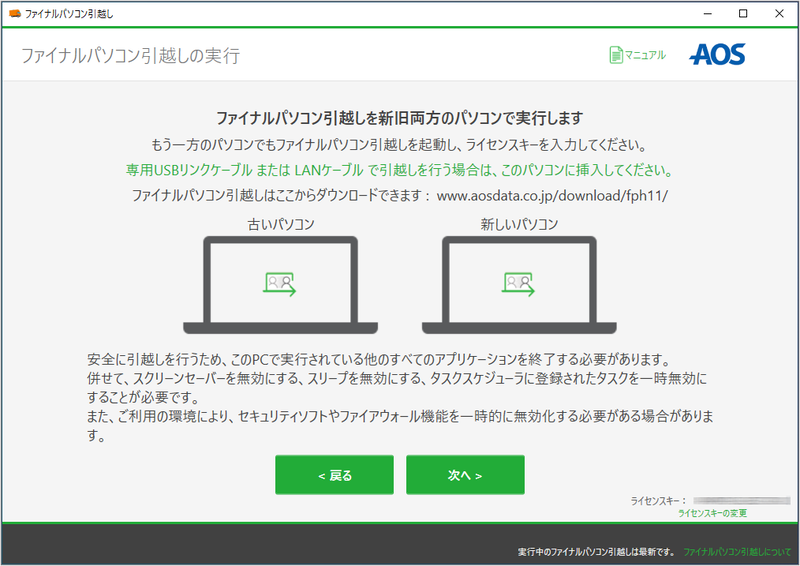Click the heading ファイナルパソコン引越しの実行
Image resolution: width=800 pixels, height=566 pixels.
(130, 56)
